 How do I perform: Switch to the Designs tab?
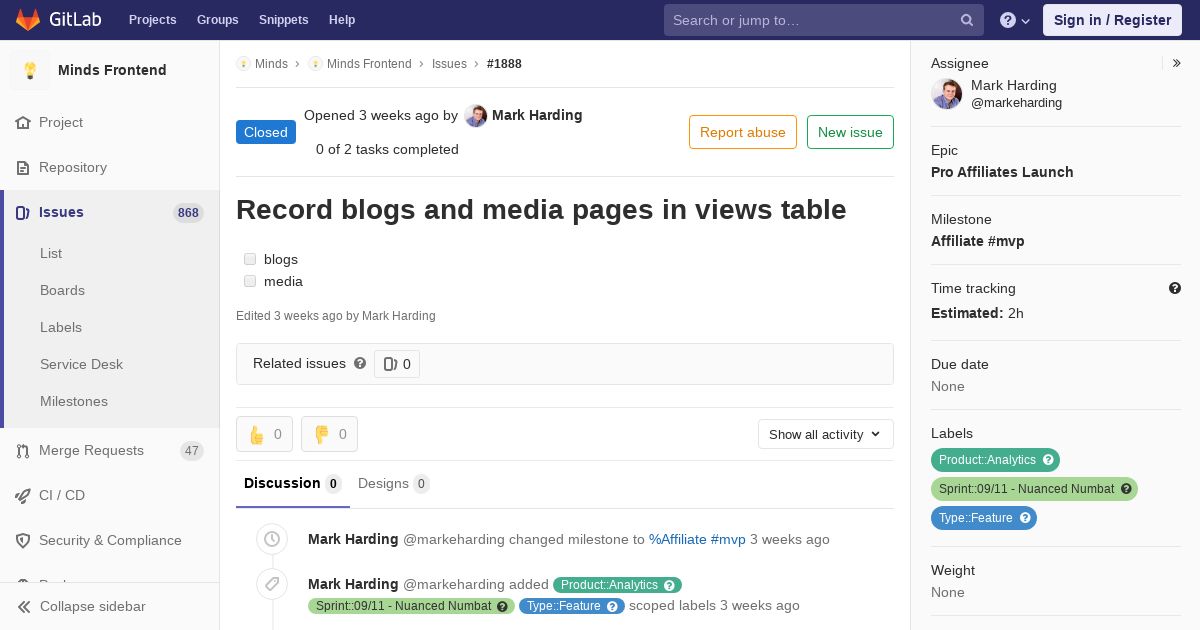[x=393, y=483]
